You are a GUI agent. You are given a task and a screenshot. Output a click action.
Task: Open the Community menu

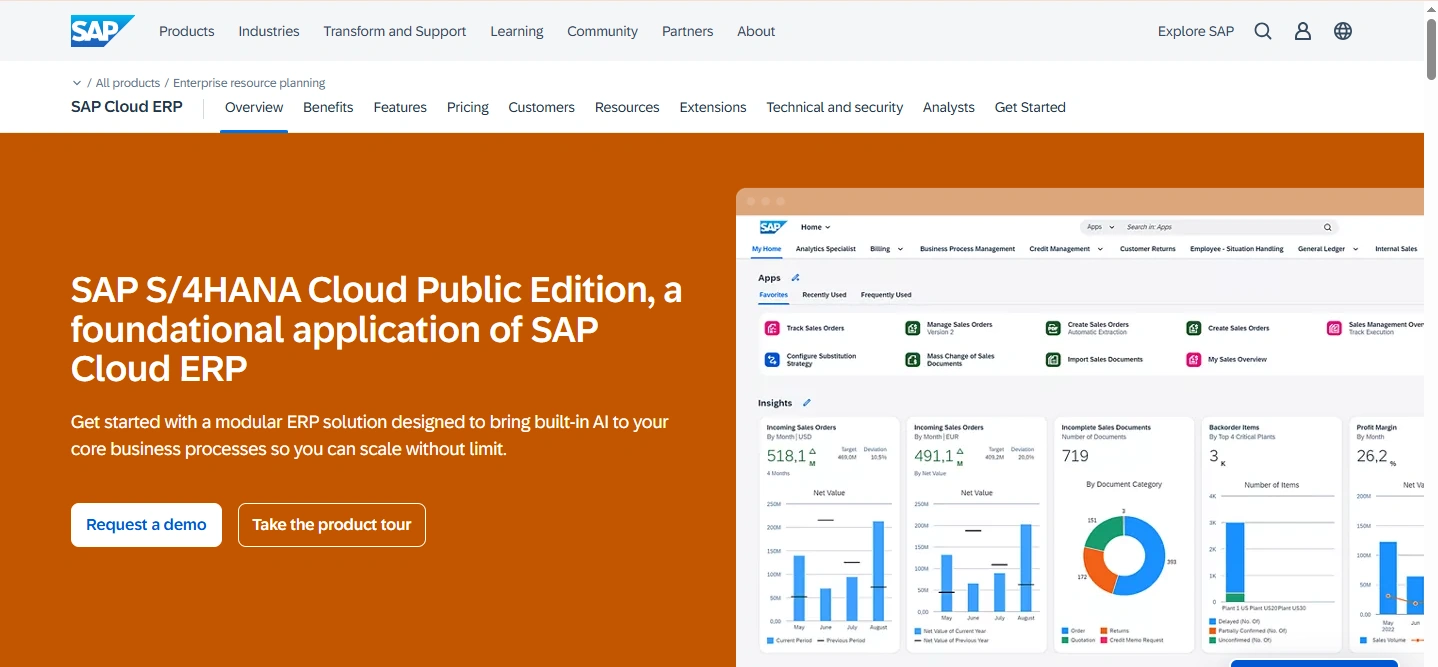pos(603,31)
